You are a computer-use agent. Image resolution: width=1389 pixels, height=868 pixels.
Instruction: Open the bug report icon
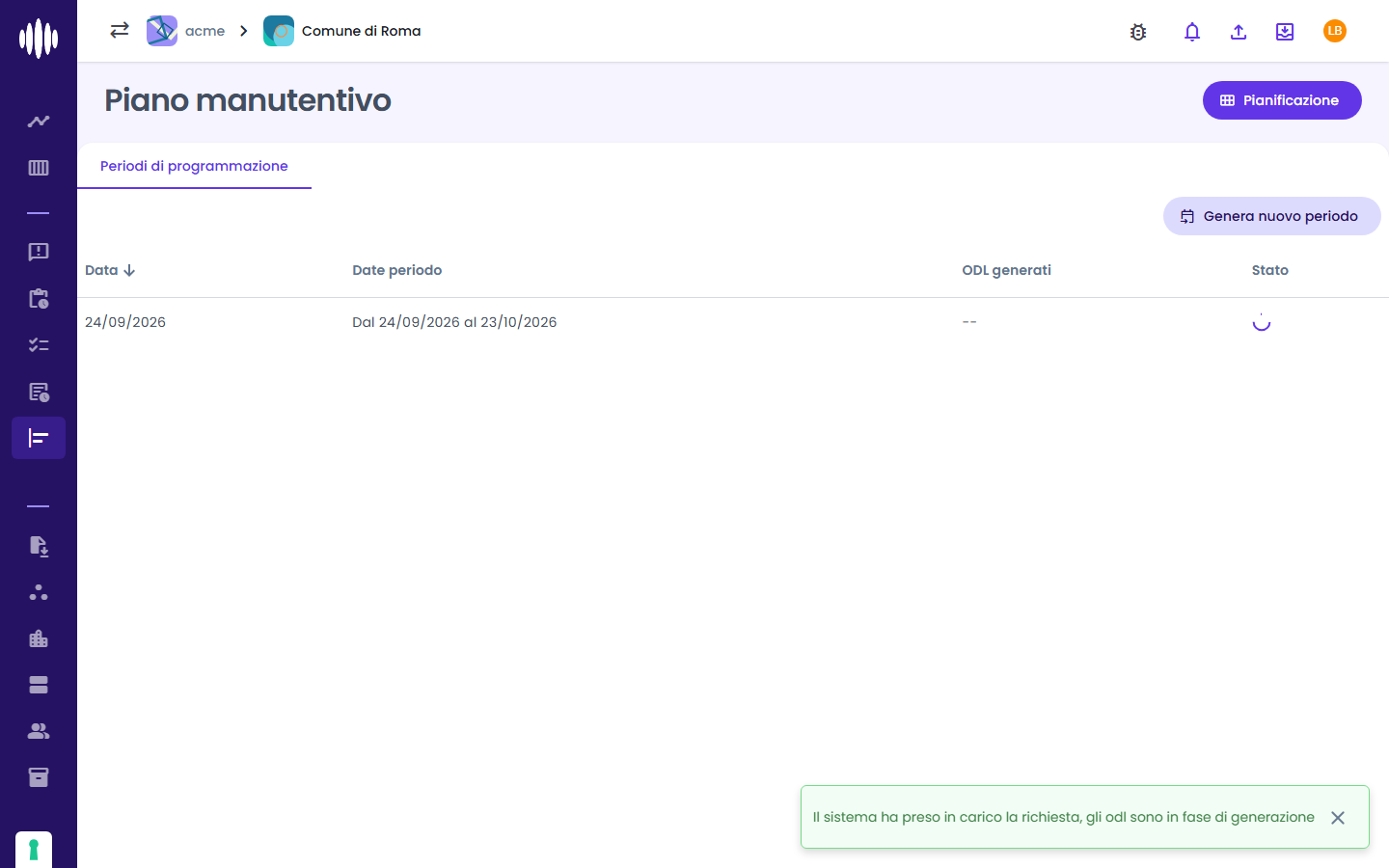pos(1138,32)
